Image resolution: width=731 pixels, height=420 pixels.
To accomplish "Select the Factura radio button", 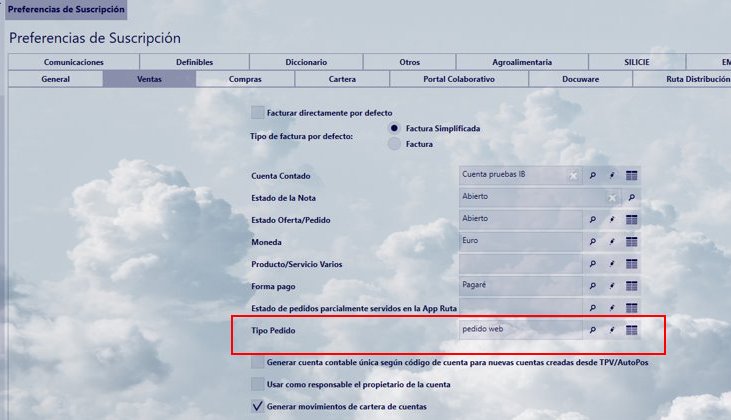I will [x=395, y=144].
